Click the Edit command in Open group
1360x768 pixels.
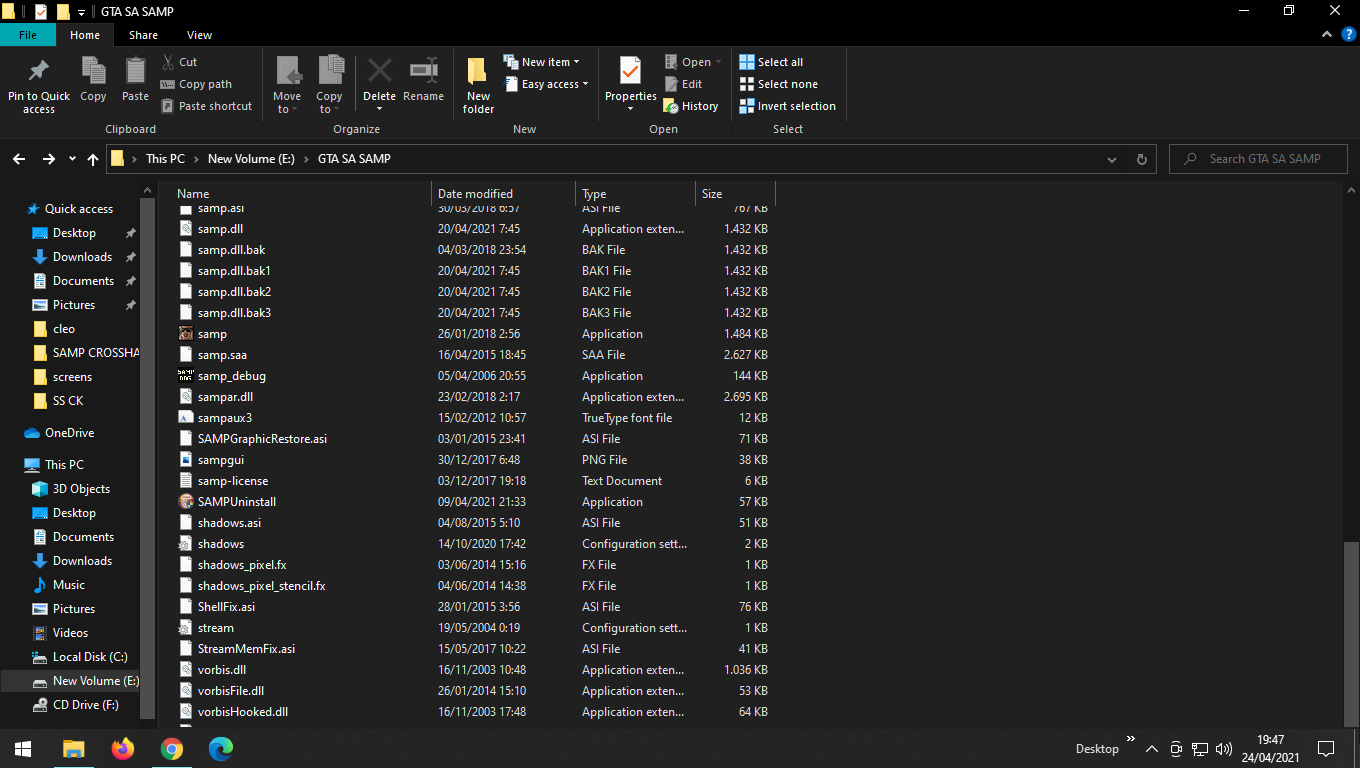tap(683, 84)
